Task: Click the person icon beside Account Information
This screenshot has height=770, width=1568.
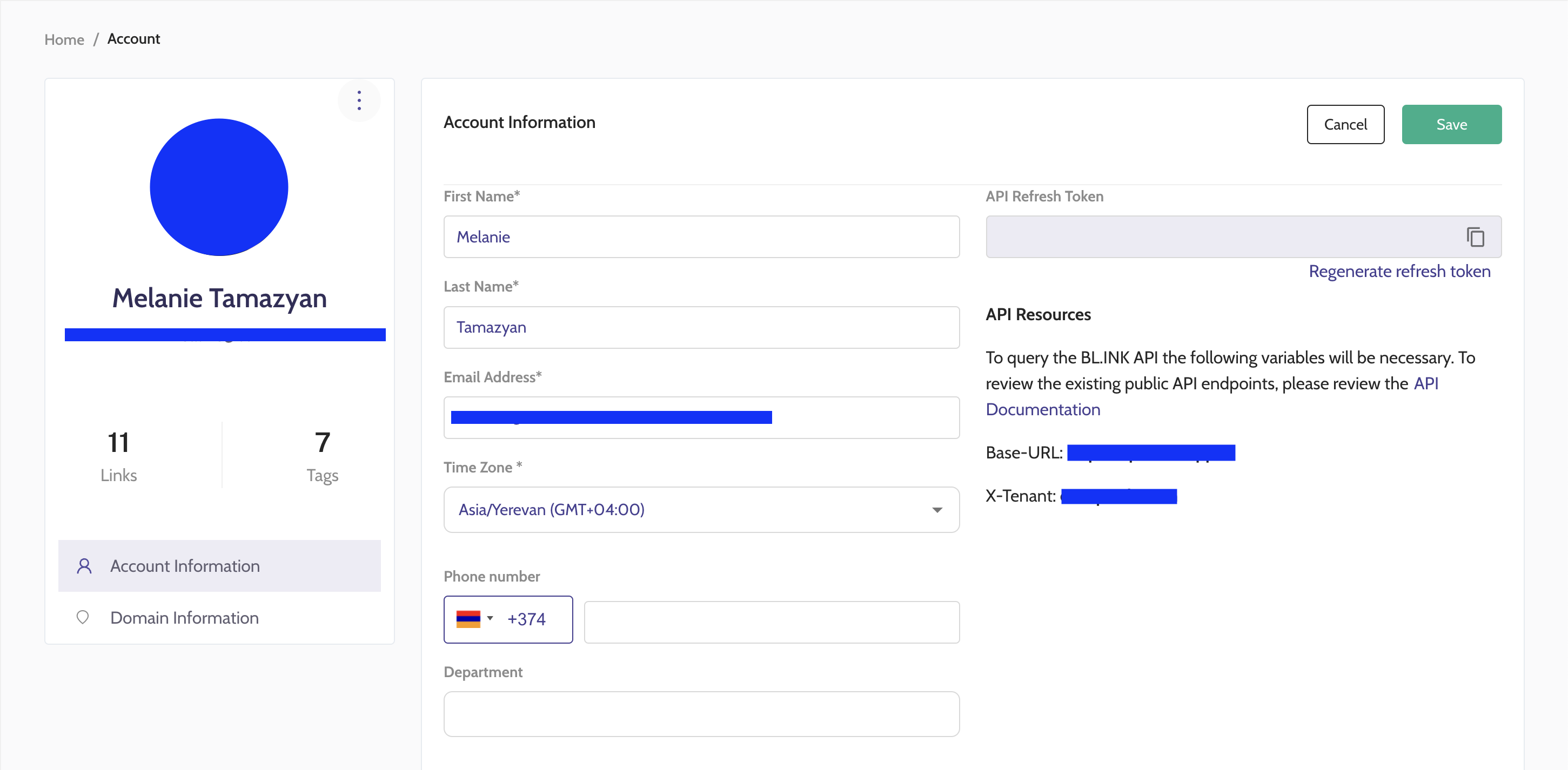Action: point(84,566)
